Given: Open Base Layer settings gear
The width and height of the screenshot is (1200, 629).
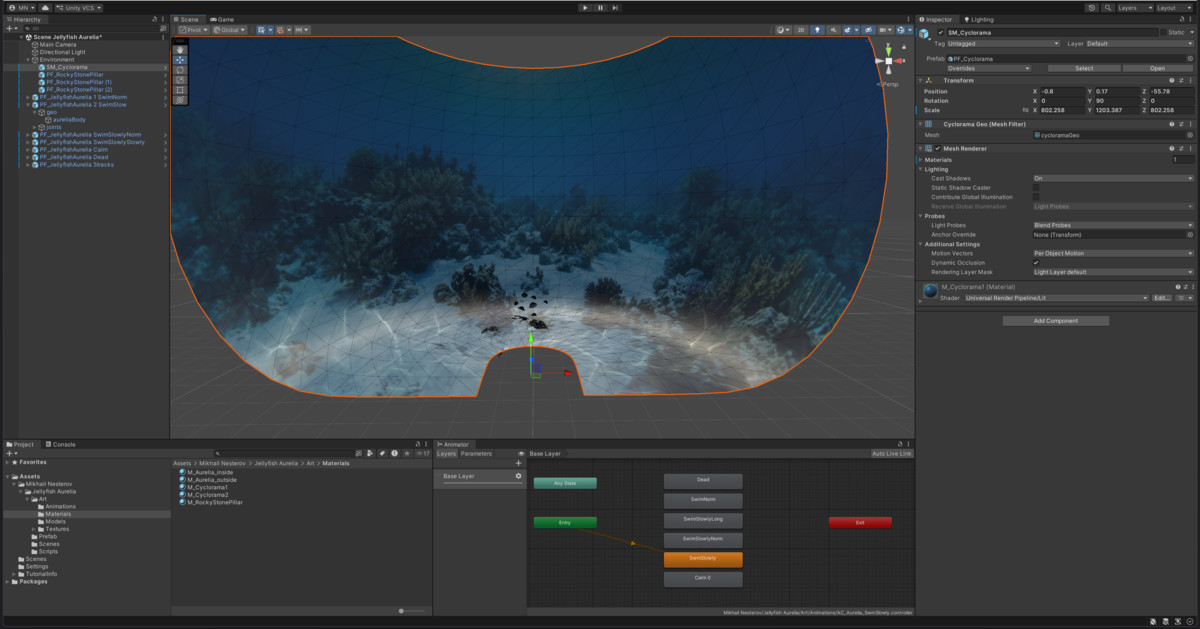Looking at the screenshot, I should [518, 476].
